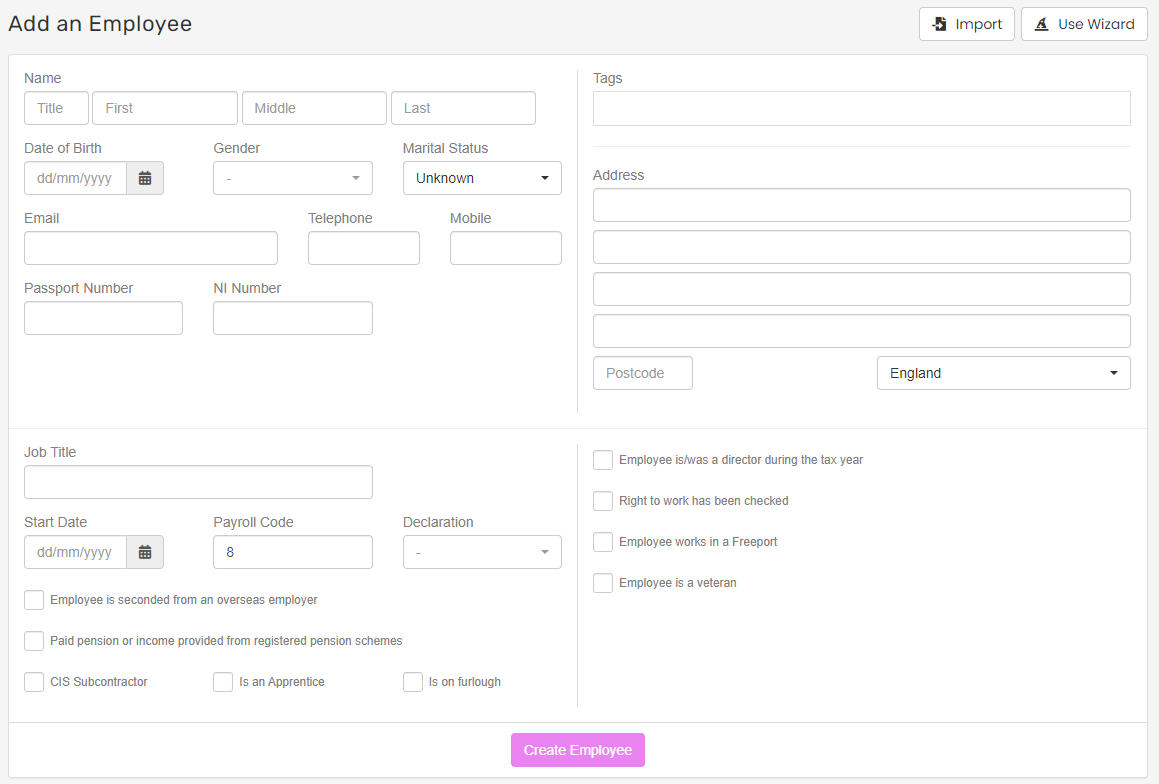Click the NI Number field
The image size is (1159, 784).
[293, 318]
